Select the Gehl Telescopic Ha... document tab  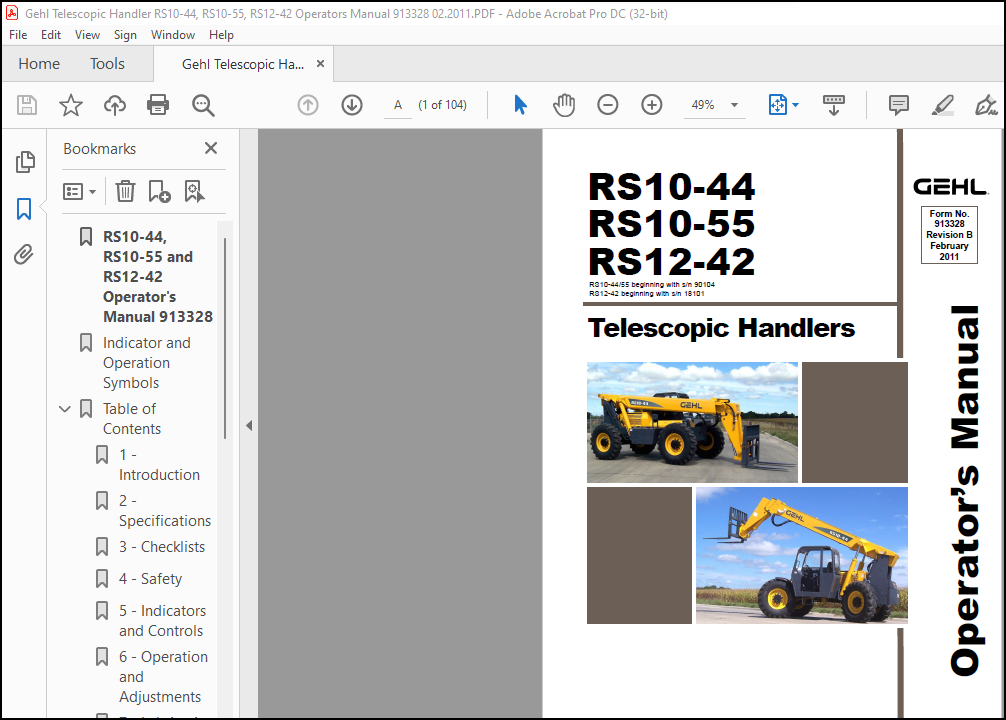243,64
